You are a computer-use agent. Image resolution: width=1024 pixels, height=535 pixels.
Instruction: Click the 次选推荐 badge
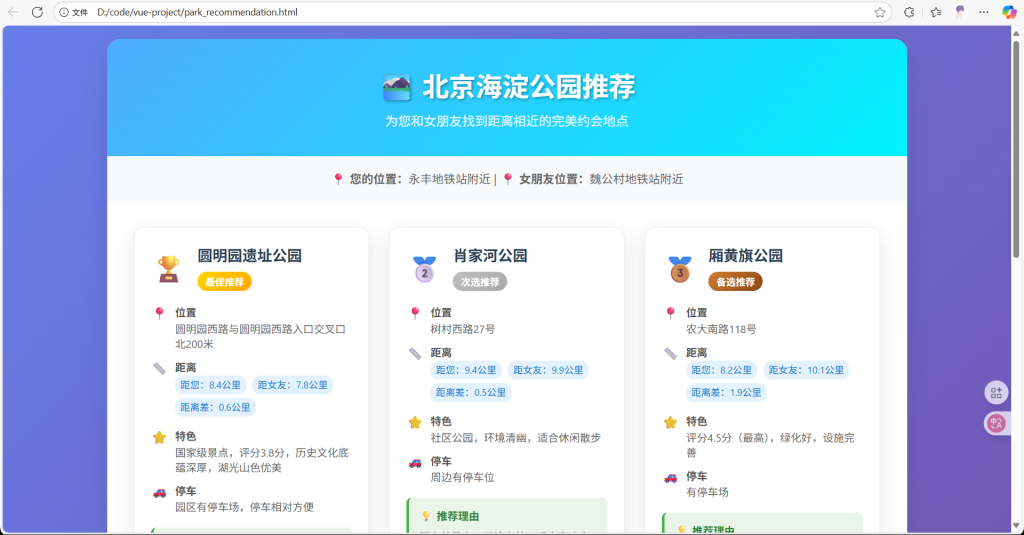[480, 282]
